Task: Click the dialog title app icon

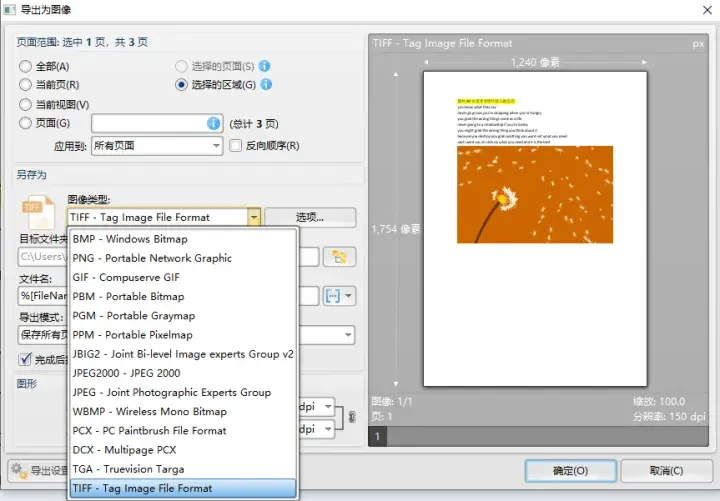Action: [9, 10]
